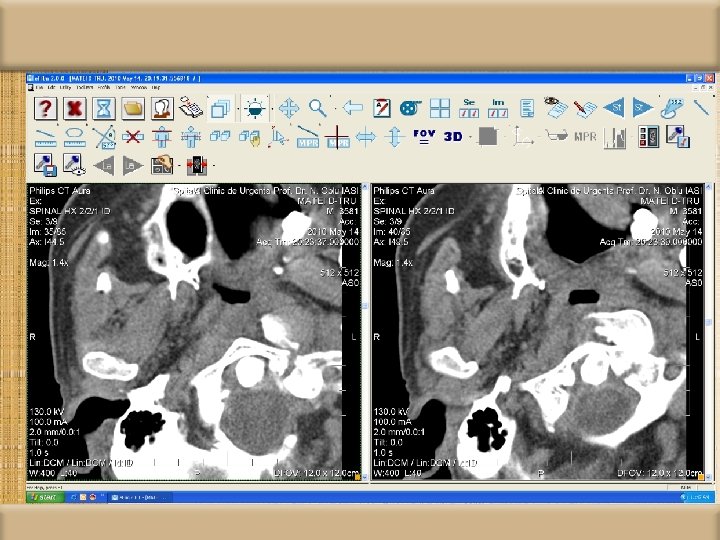This screenshot has width=720, height=540.
Task: Click the 3D icon
Action: pos(453,137)
